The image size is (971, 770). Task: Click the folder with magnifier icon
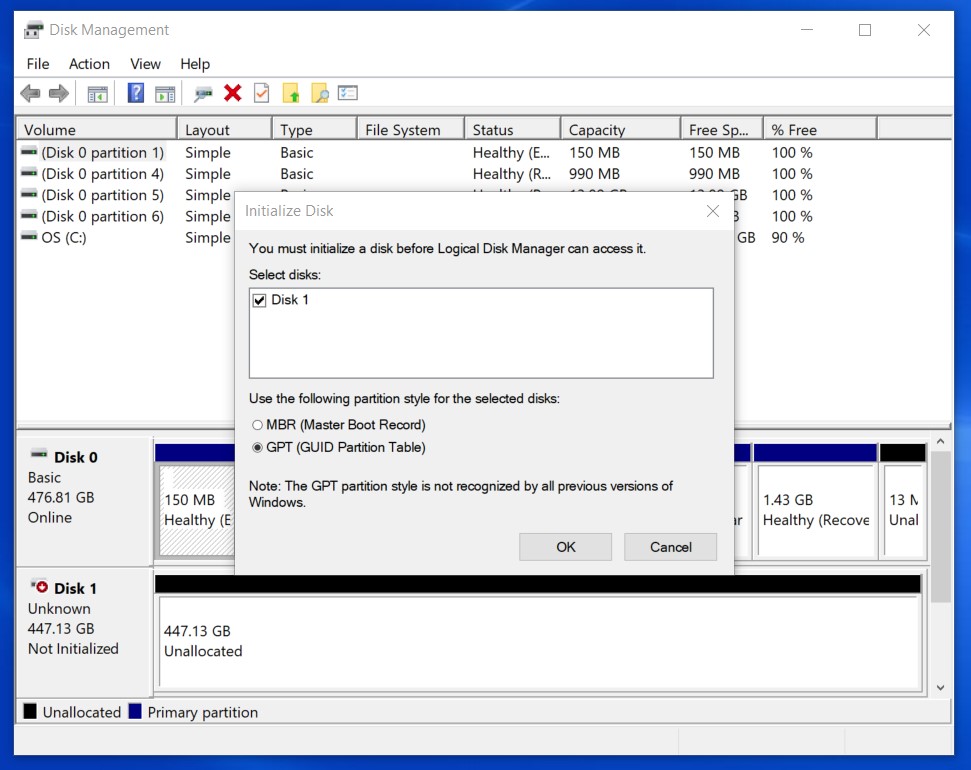[320, 93]
